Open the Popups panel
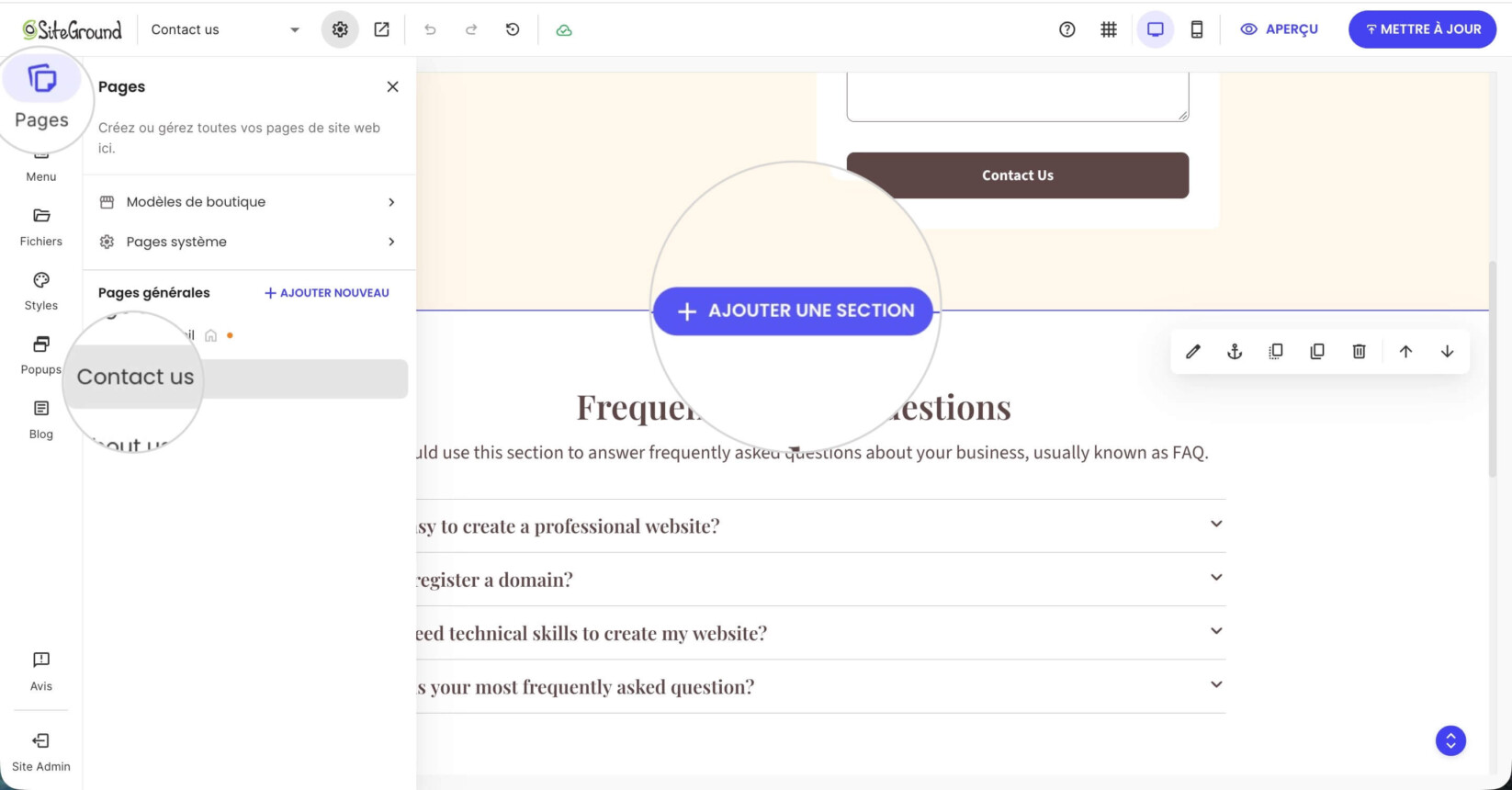This screenshot has height=790, width=1512. click(41, 355)
